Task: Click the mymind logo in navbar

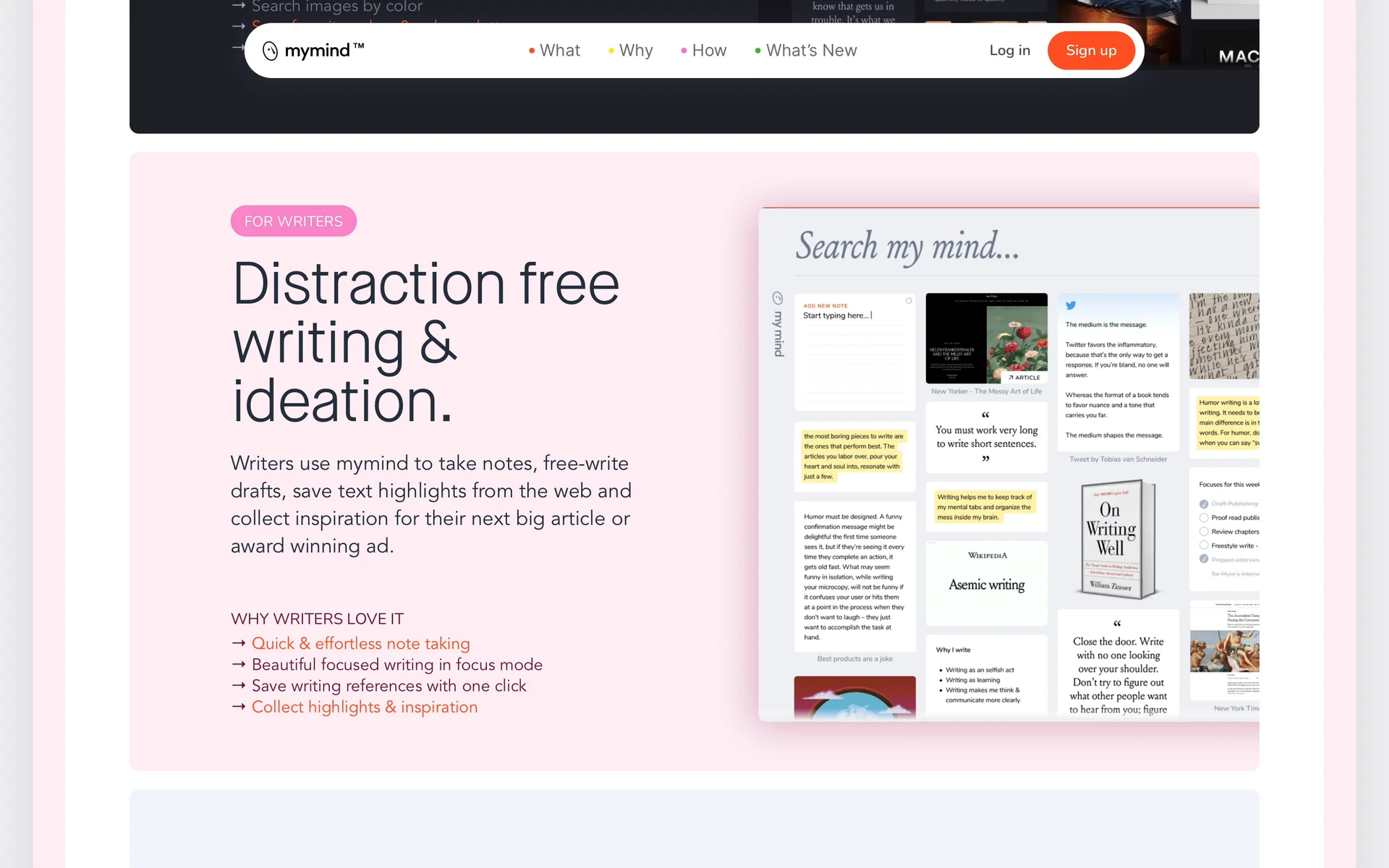Action: click(x=313, y=51)
